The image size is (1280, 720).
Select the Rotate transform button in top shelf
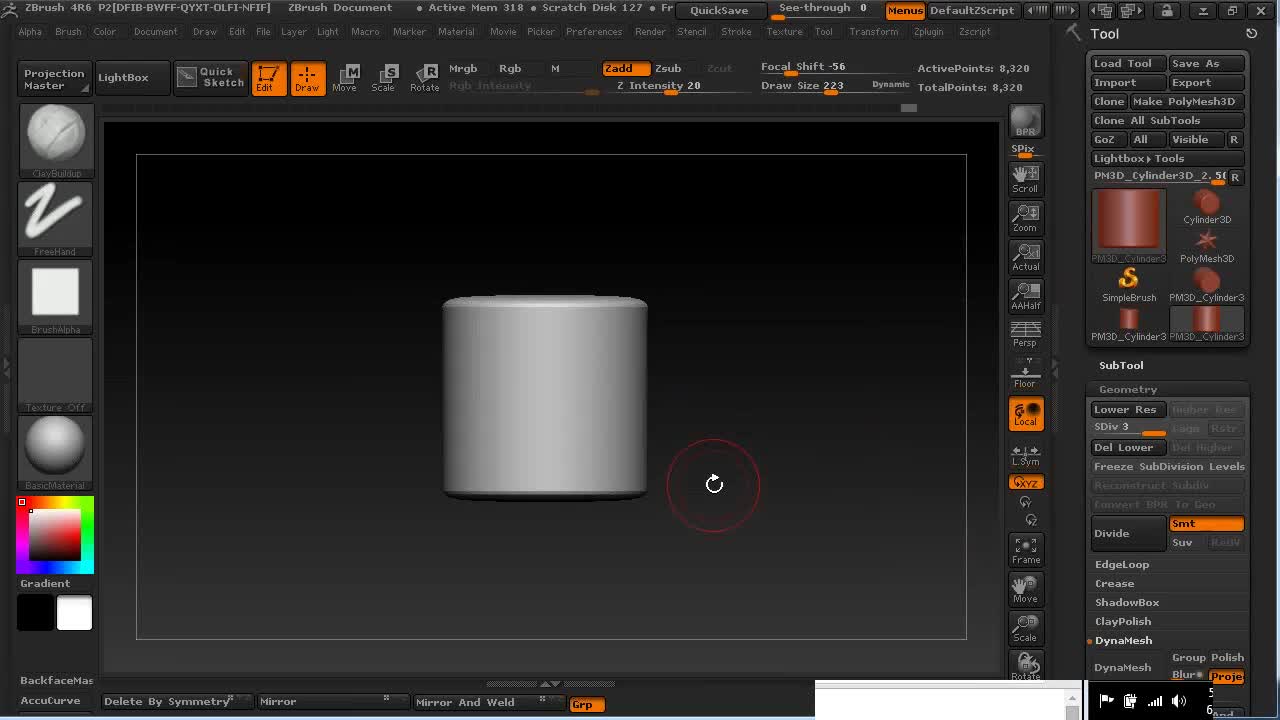[x=424, y=78]
